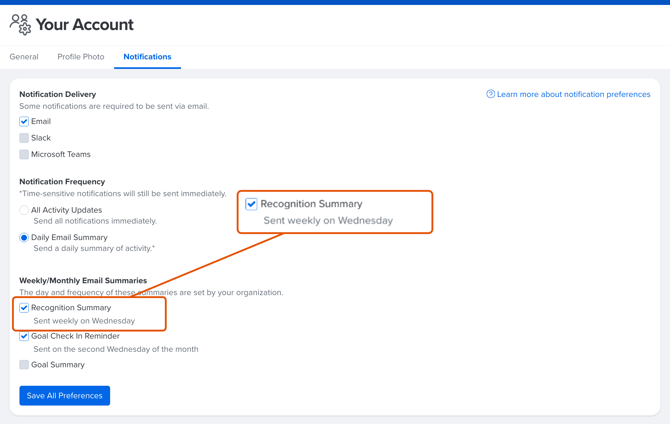Viewport: 670px width, 424px height.
Task: Select the Notifications tab
Action: (147, 57)
